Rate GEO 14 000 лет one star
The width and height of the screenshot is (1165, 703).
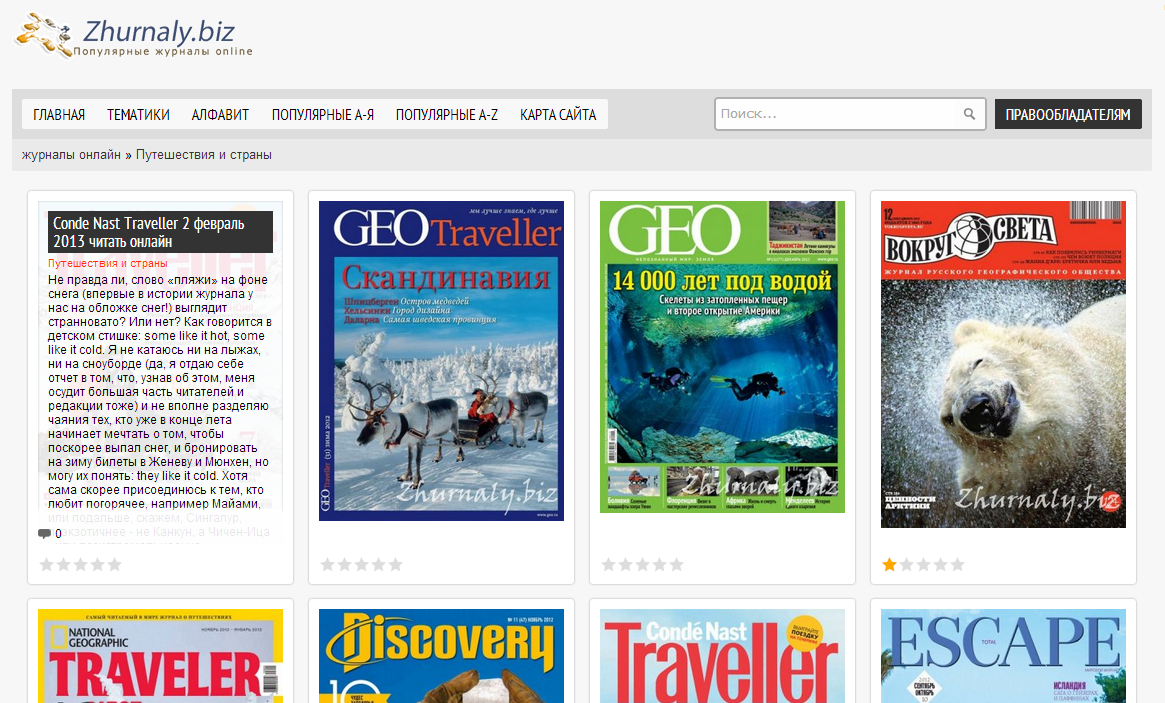(608, 565)
